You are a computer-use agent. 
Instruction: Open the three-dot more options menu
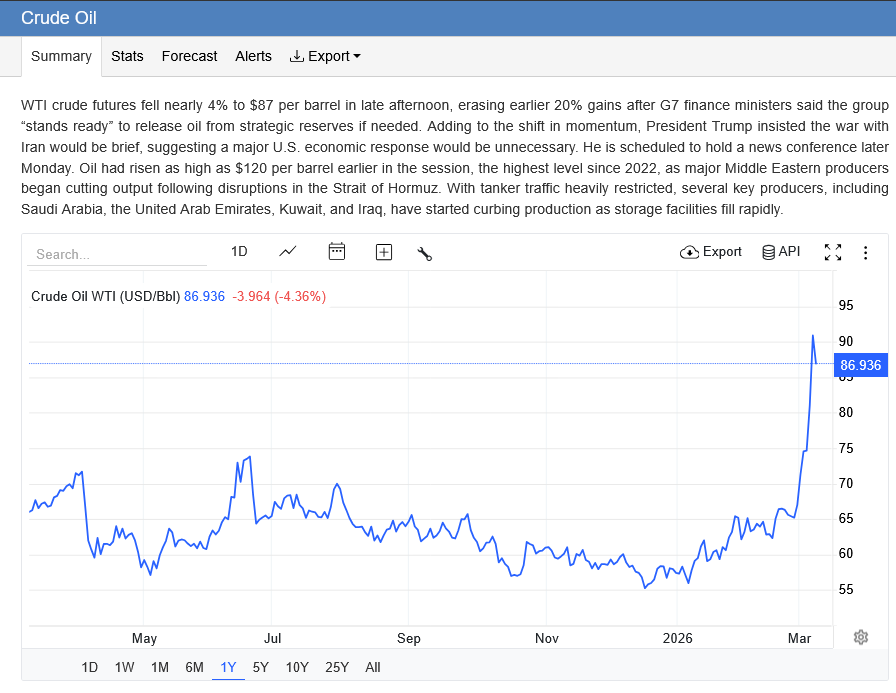865,253
